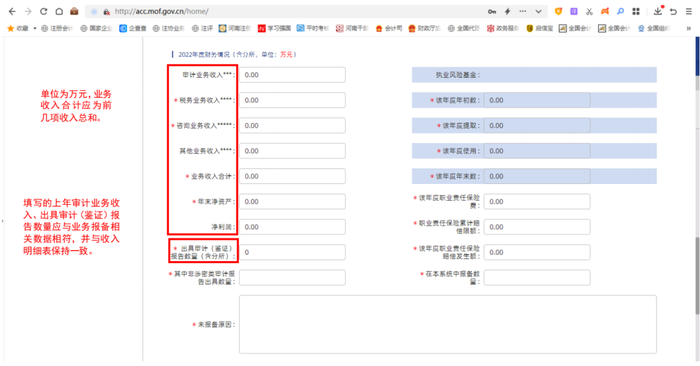Click the 该年度职业责任保险费 input field
This screenshot has height=366, width=700.
point(537,201)
